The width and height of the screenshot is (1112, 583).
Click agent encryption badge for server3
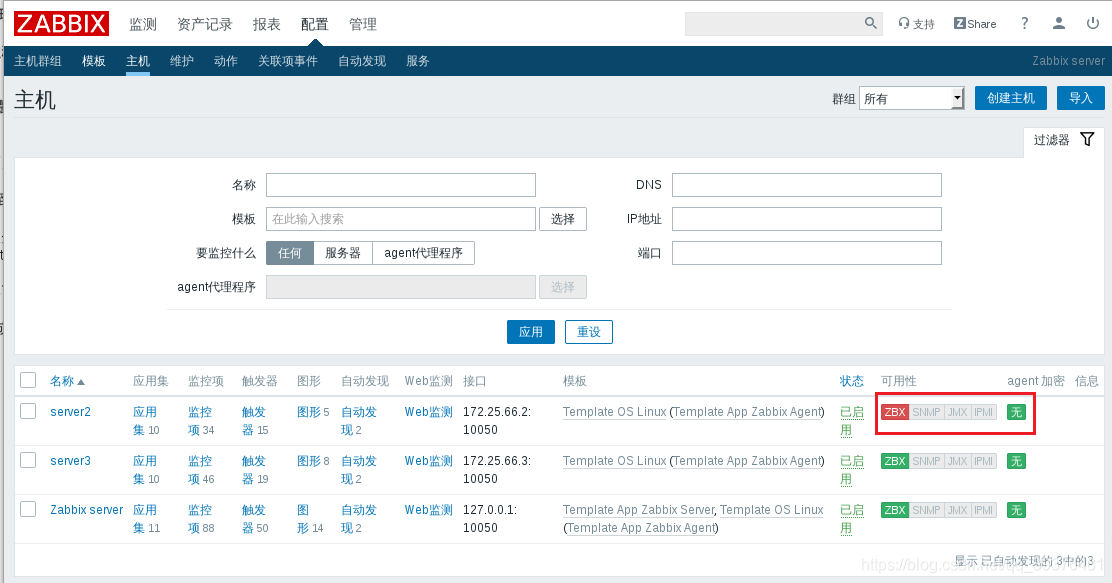click(1016, 461)
